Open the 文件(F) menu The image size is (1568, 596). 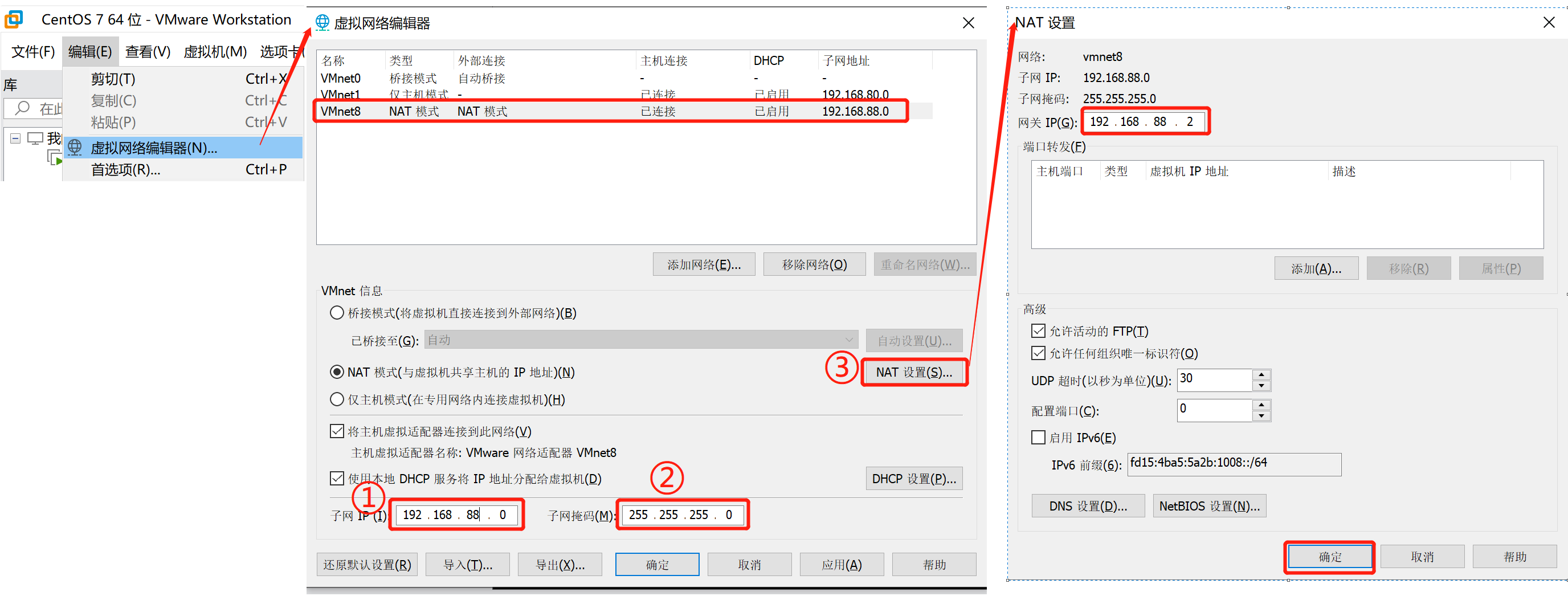33,51
